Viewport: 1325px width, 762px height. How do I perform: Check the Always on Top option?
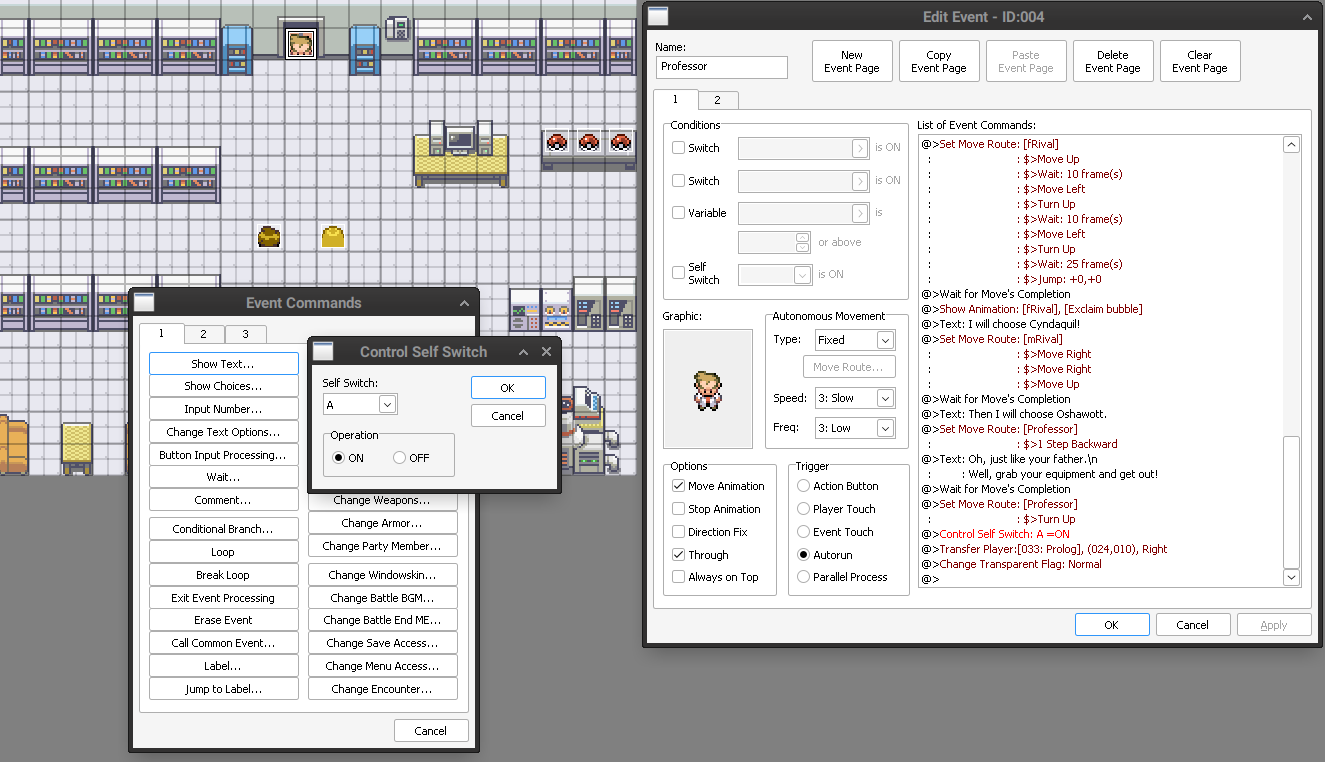679,577
